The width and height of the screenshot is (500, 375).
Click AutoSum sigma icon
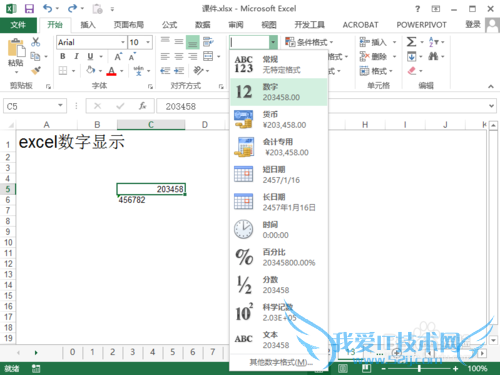411,42
